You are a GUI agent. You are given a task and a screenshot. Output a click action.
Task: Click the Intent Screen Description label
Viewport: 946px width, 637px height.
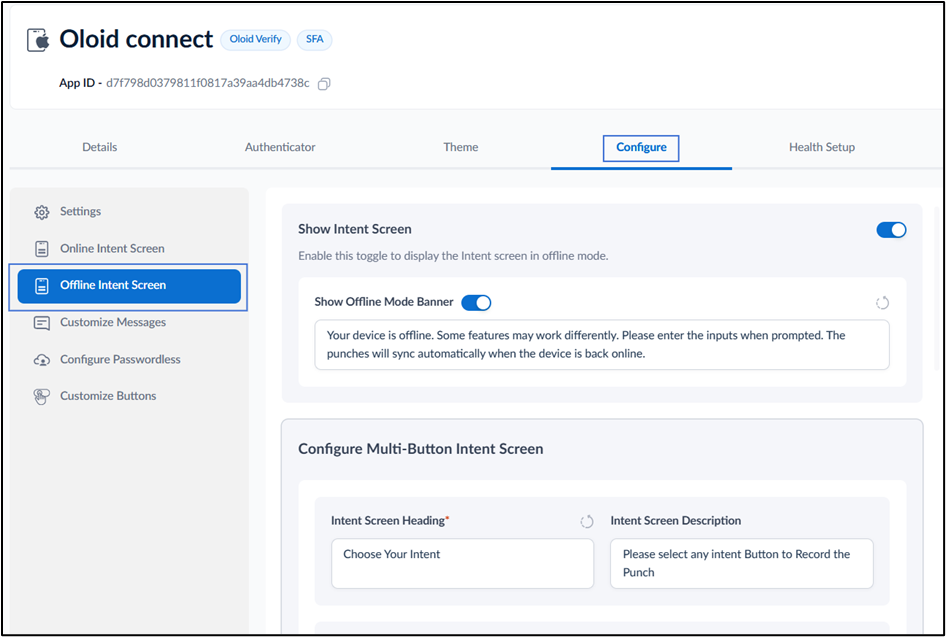click(x=676, y=521)
